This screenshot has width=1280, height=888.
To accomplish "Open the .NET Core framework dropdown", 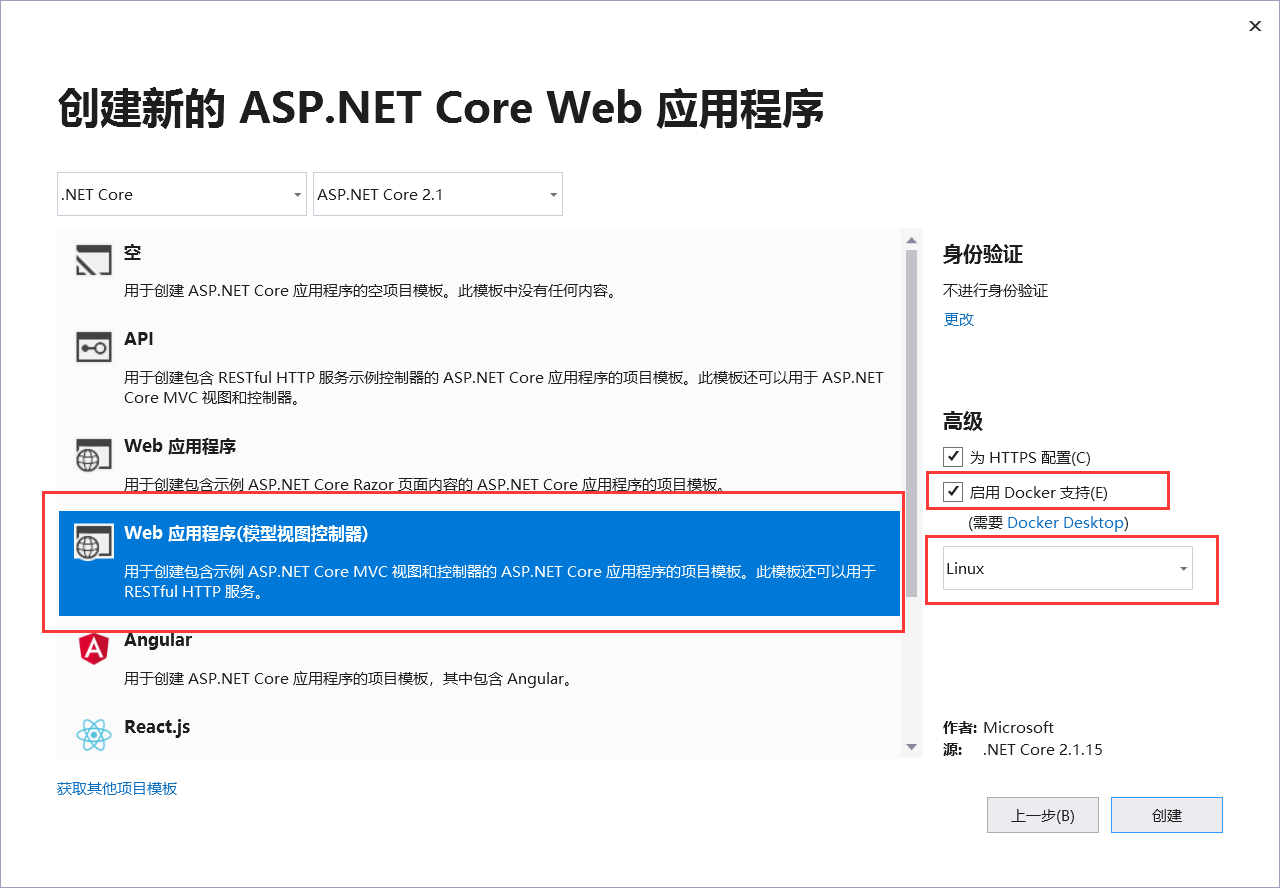I will [181, 194].
